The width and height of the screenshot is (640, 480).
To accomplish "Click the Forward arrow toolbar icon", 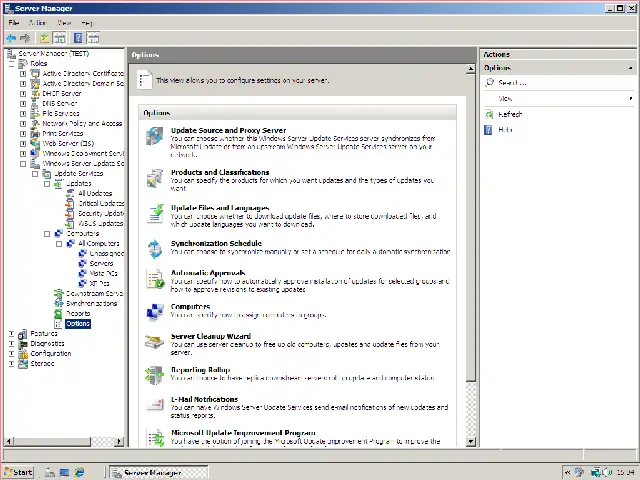I will (25, 38).
